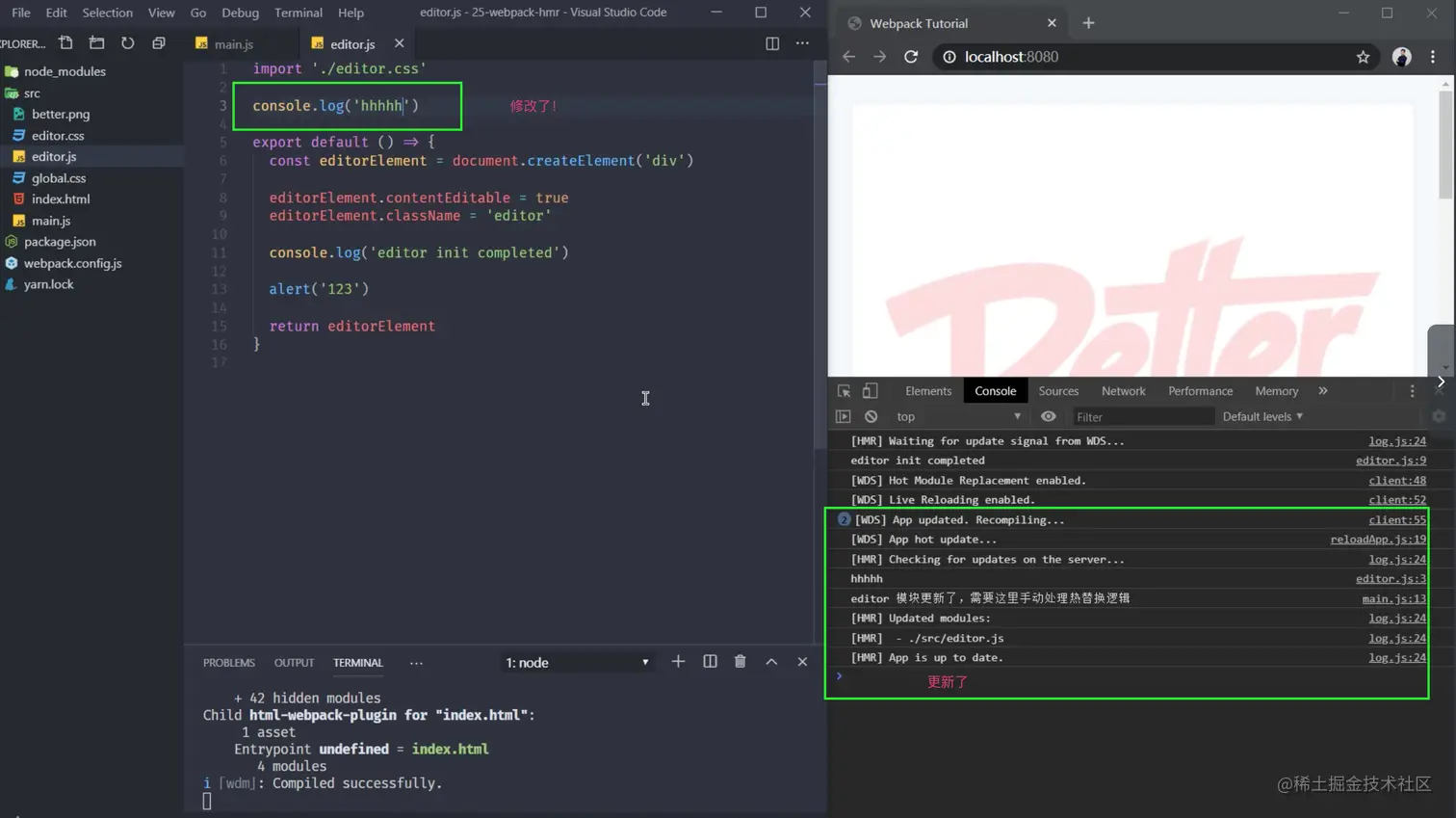Open the Selection menu
This screenshot has height=818, width=1456.
coord(107,13)
